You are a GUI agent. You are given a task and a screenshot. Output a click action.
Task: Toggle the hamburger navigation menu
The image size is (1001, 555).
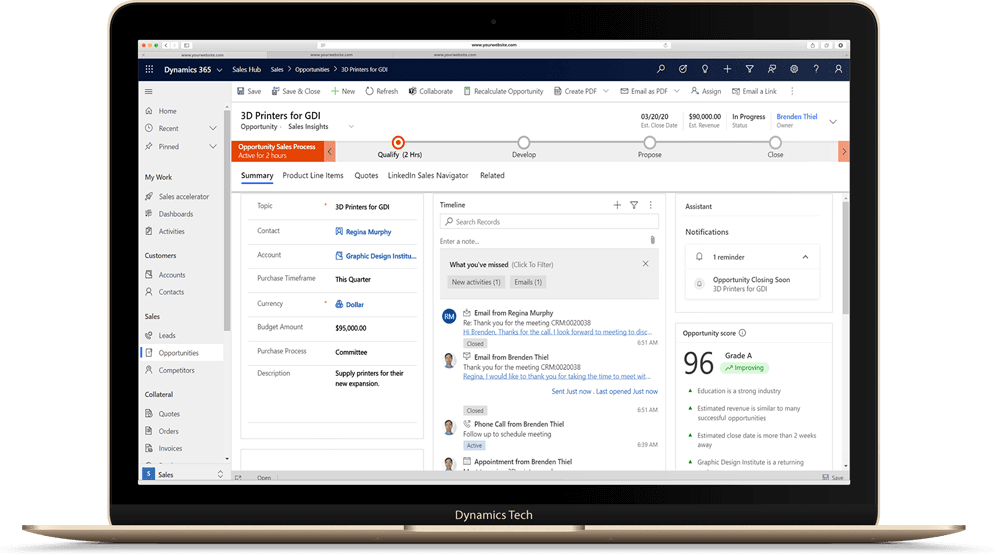coord(149,91)
